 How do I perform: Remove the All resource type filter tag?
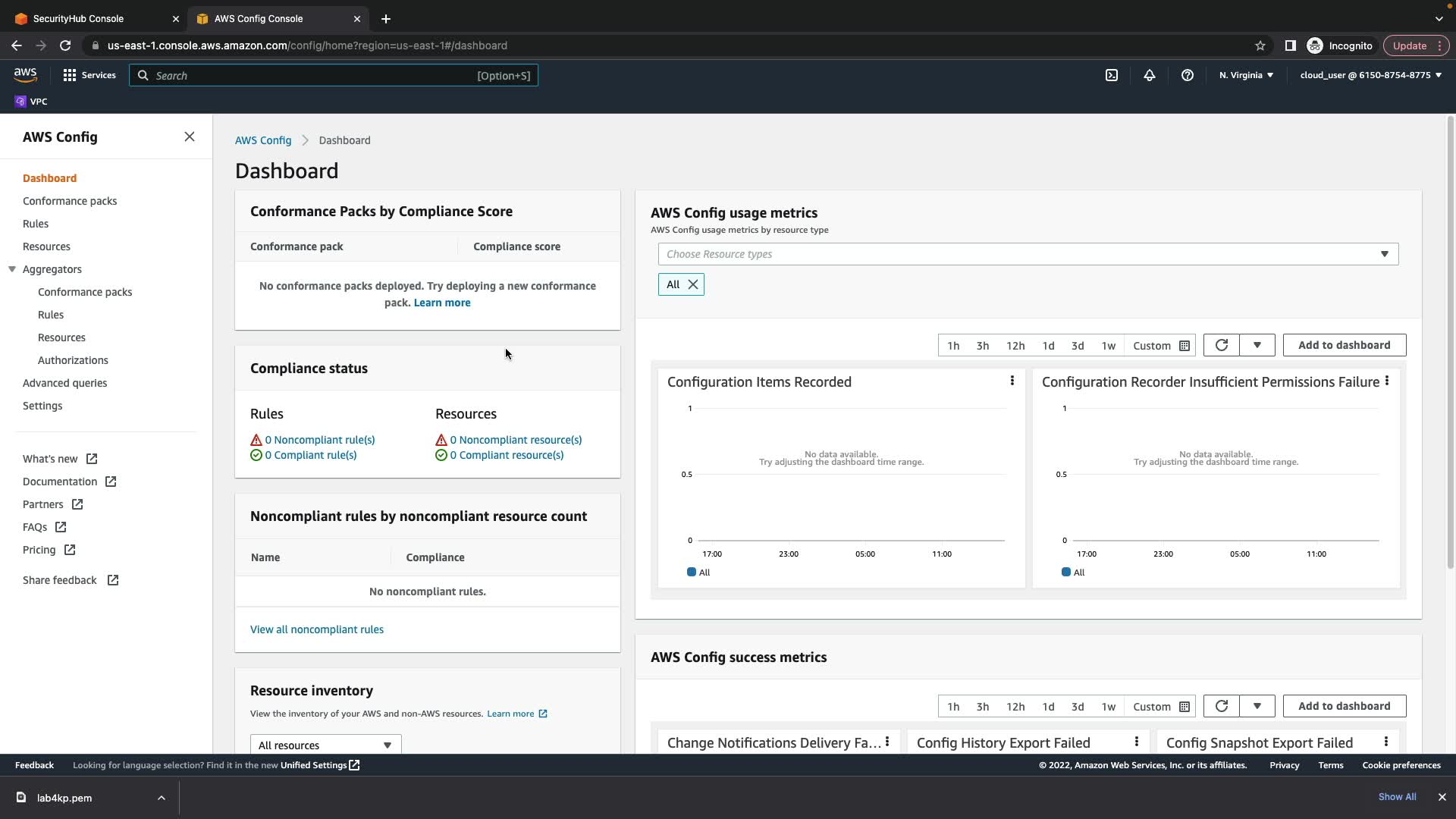click(x=692, y=284)
